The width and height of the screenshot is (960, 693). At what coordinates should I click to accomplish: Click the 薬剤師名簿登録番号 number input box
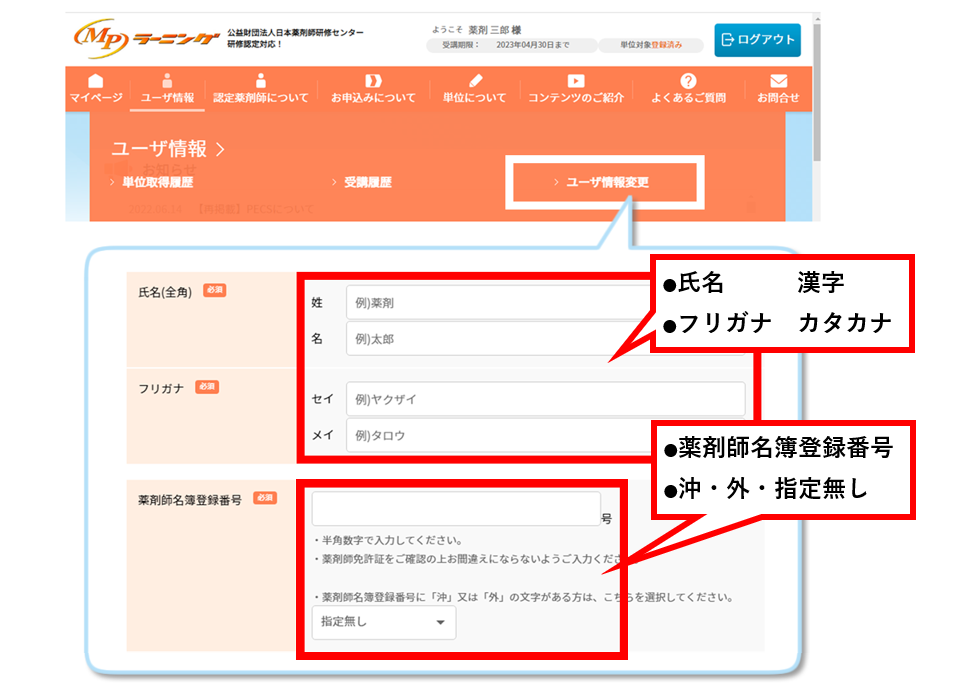pyautogui.click(x=456, y=509)
